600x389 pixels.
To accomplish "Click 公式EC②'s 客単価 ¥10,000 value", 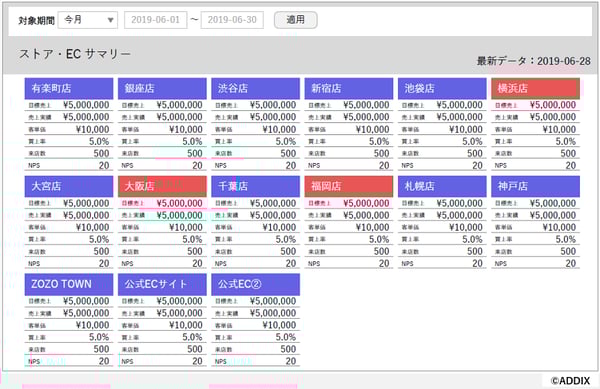I will [x=279, y=325].
